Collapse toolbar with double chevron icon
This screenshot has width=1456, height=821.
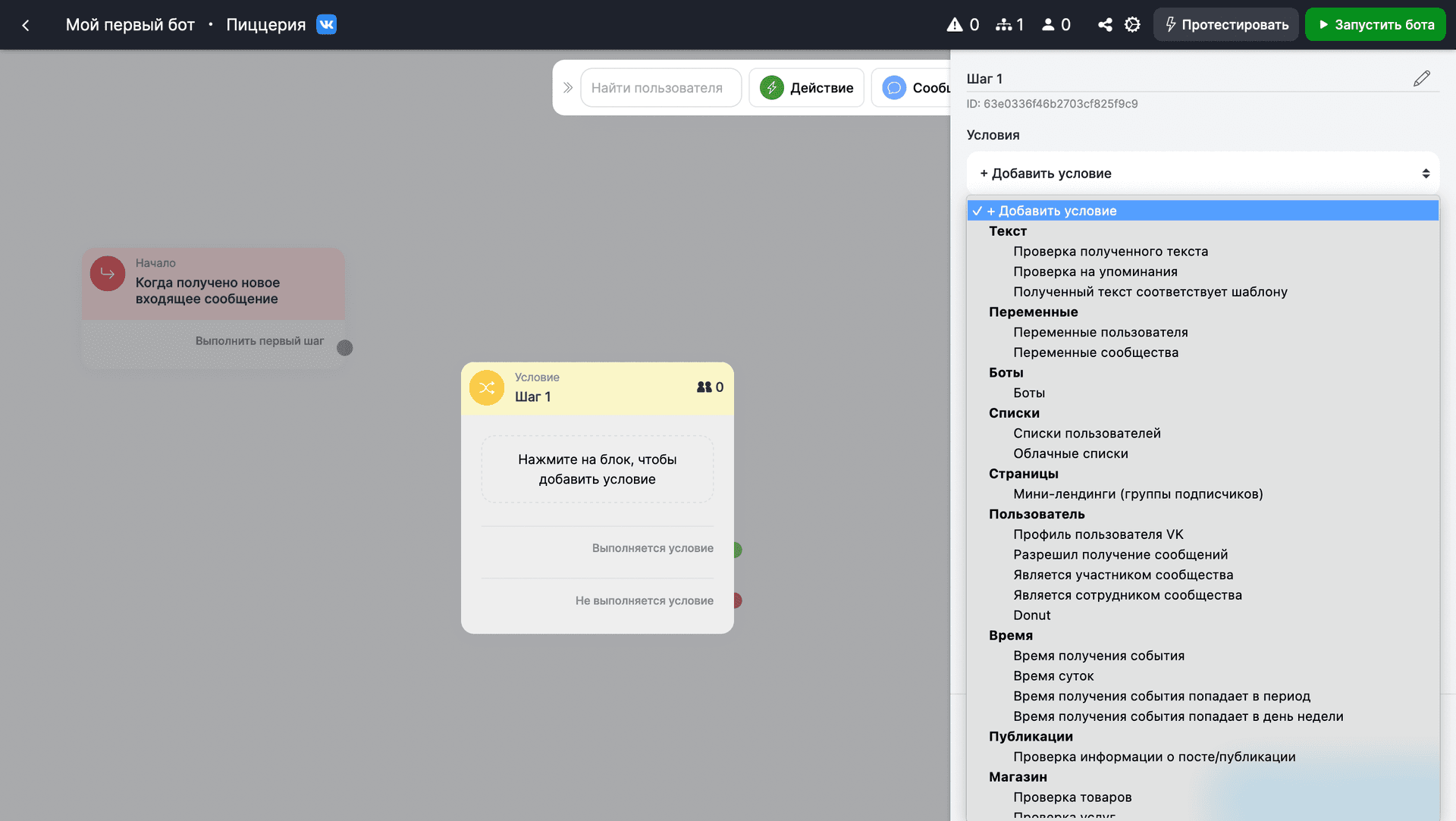[567, 88]
